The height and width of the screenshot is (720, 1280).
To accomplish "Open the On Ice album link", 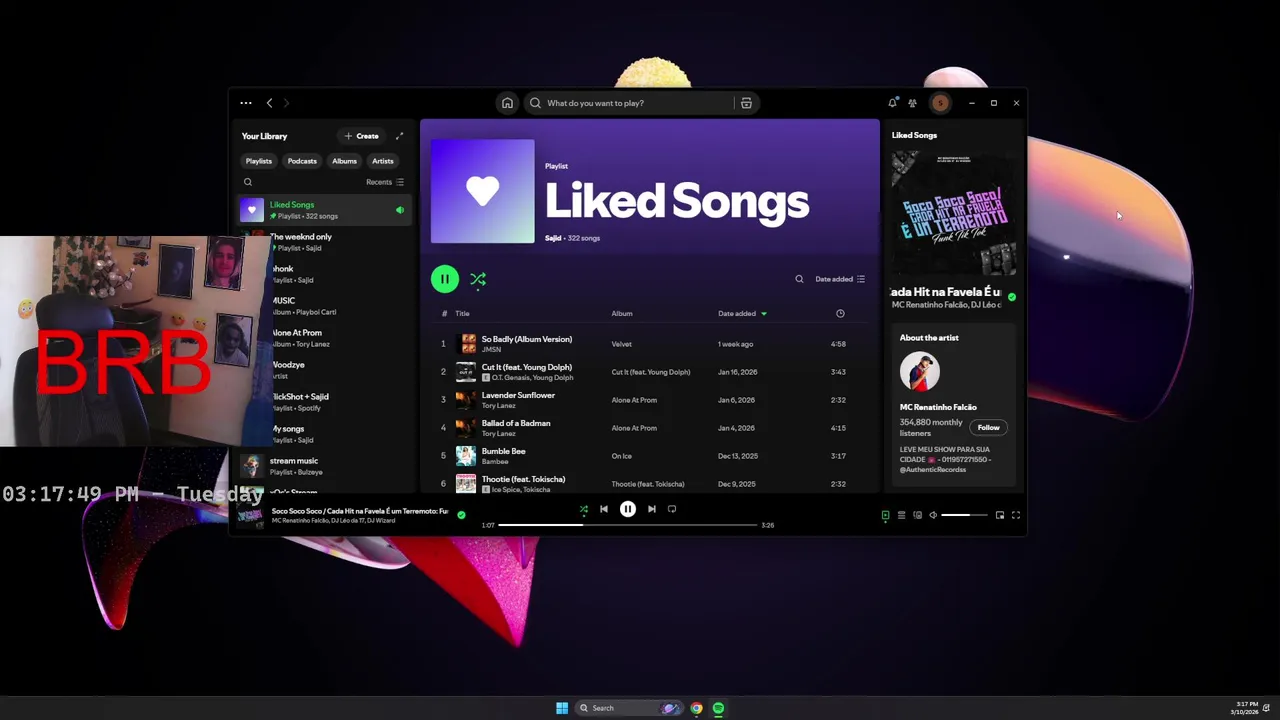I will coord(622,456).
